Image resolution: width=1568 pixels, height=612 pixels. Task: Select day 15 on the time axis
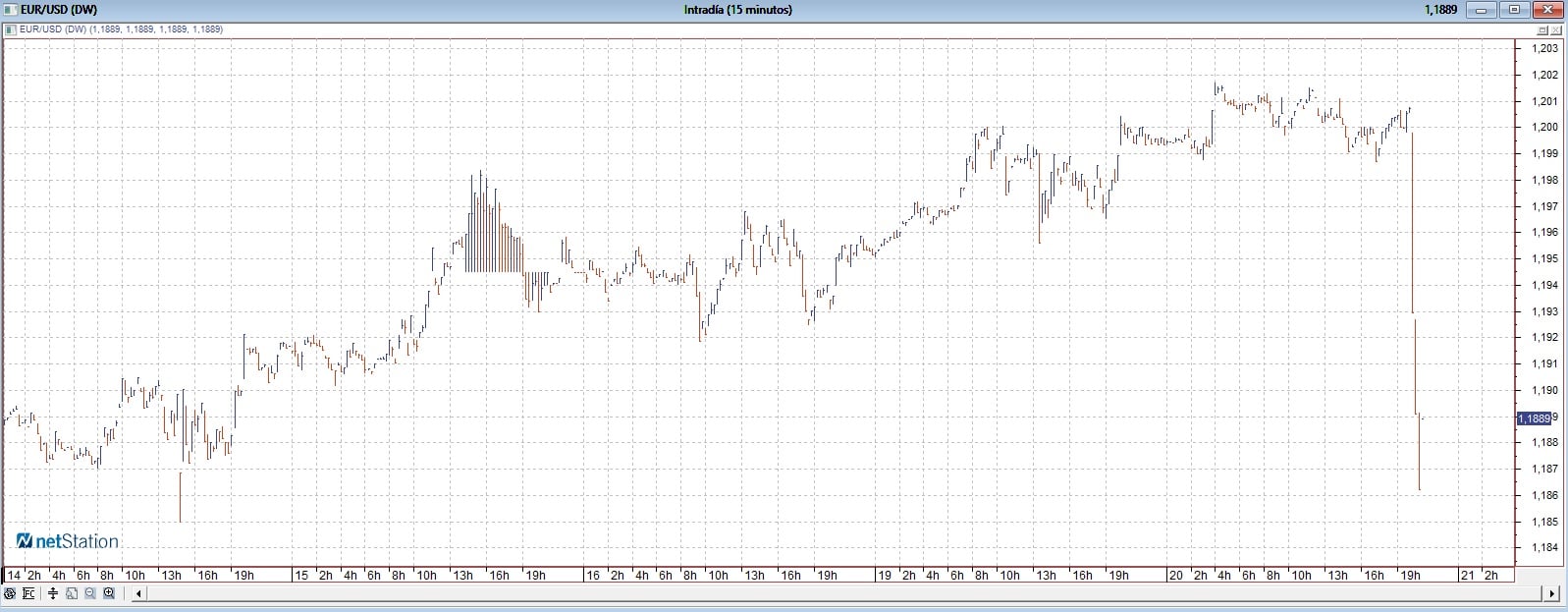pos(301,575)
